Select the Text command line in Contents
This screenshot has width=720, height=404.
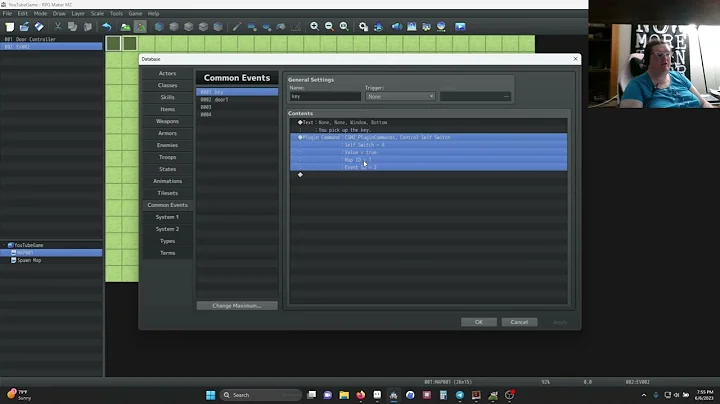click(x=428, y=123)
